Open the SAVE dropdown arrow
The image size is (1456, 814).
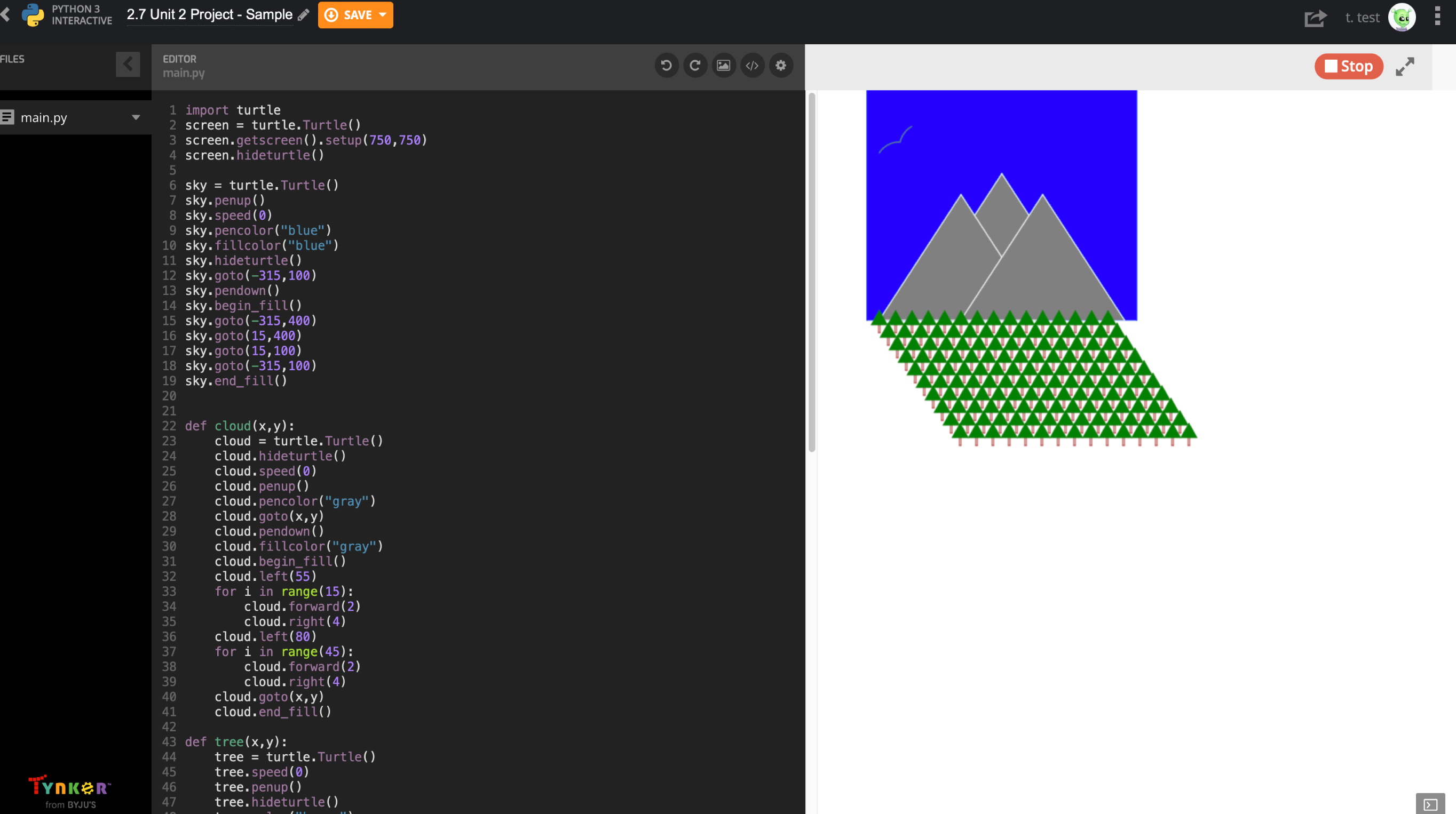point(383,15)
